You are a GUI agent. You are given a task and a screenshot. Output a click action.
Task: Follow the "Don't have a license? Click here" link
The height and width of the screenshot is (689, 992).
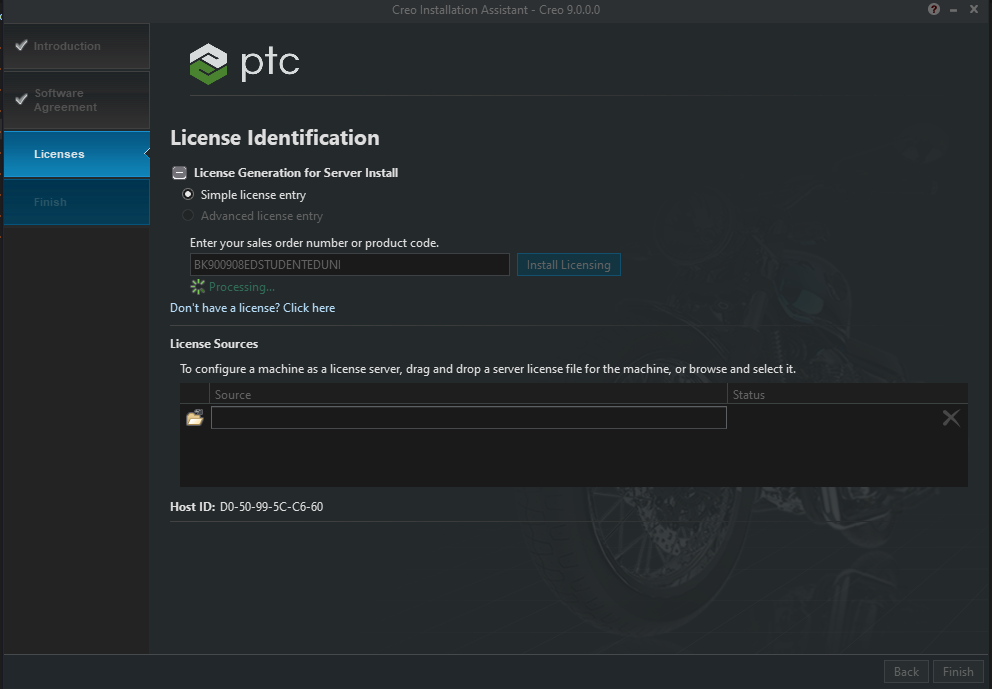(252, 308)
